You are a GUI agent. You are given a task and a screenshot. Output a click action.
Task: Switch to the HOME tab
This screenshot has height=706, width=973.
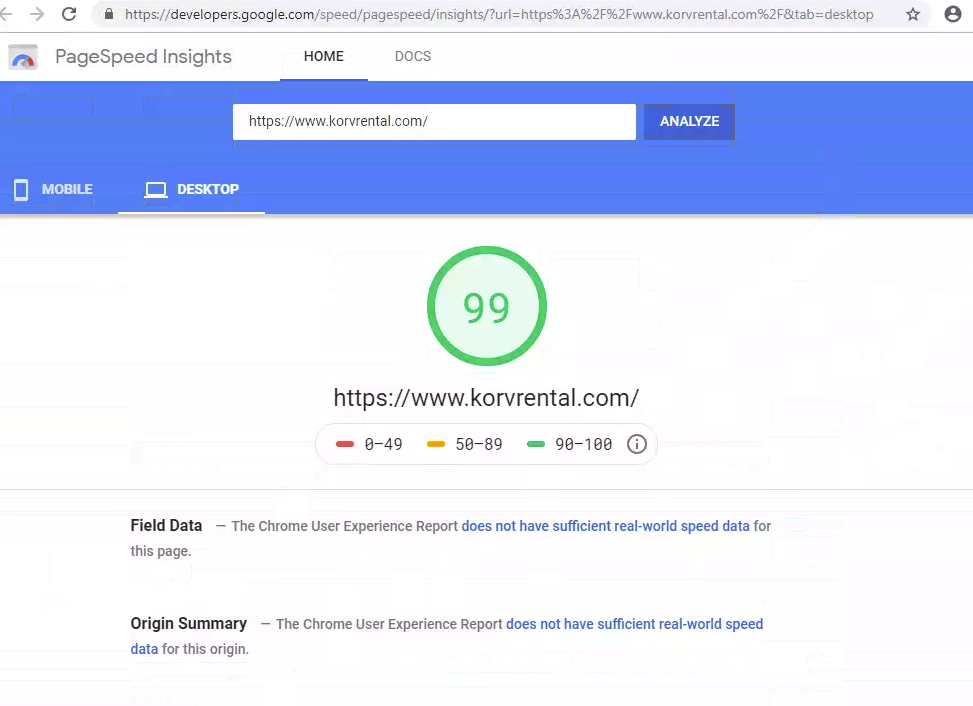[x=323, y=57]
